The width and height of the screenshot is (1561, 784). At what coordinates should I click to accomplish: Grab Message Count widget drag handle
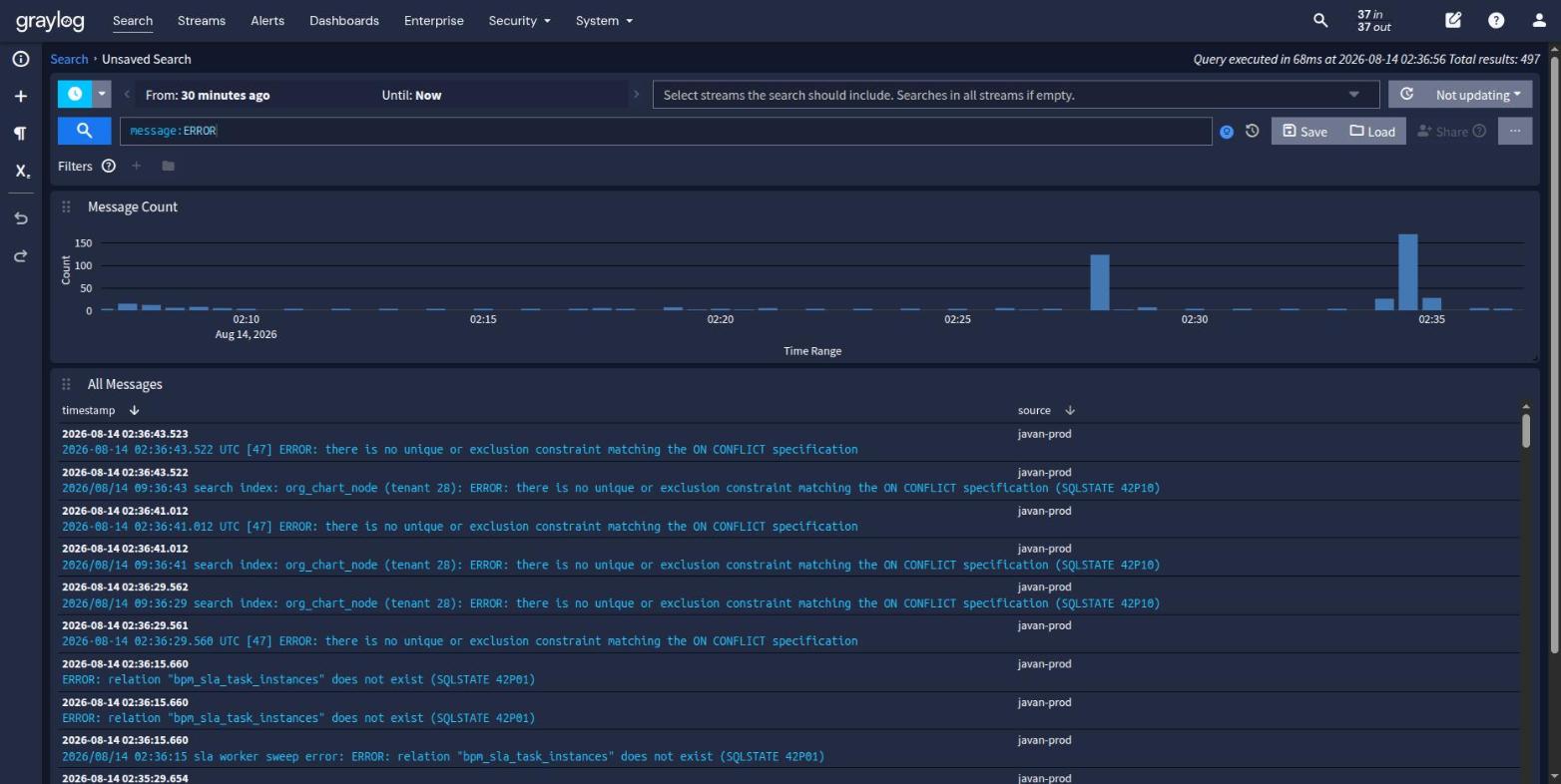tap(66, 206)
